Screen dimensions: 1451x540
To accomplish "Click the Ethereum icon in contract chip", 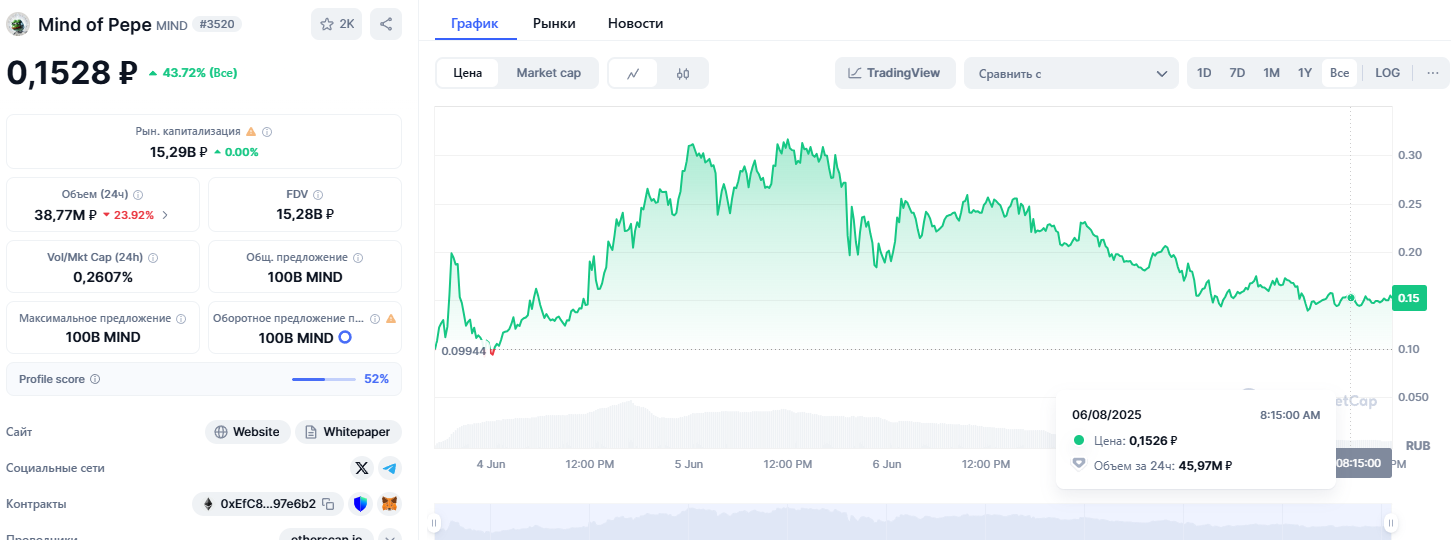I will 208,504.
